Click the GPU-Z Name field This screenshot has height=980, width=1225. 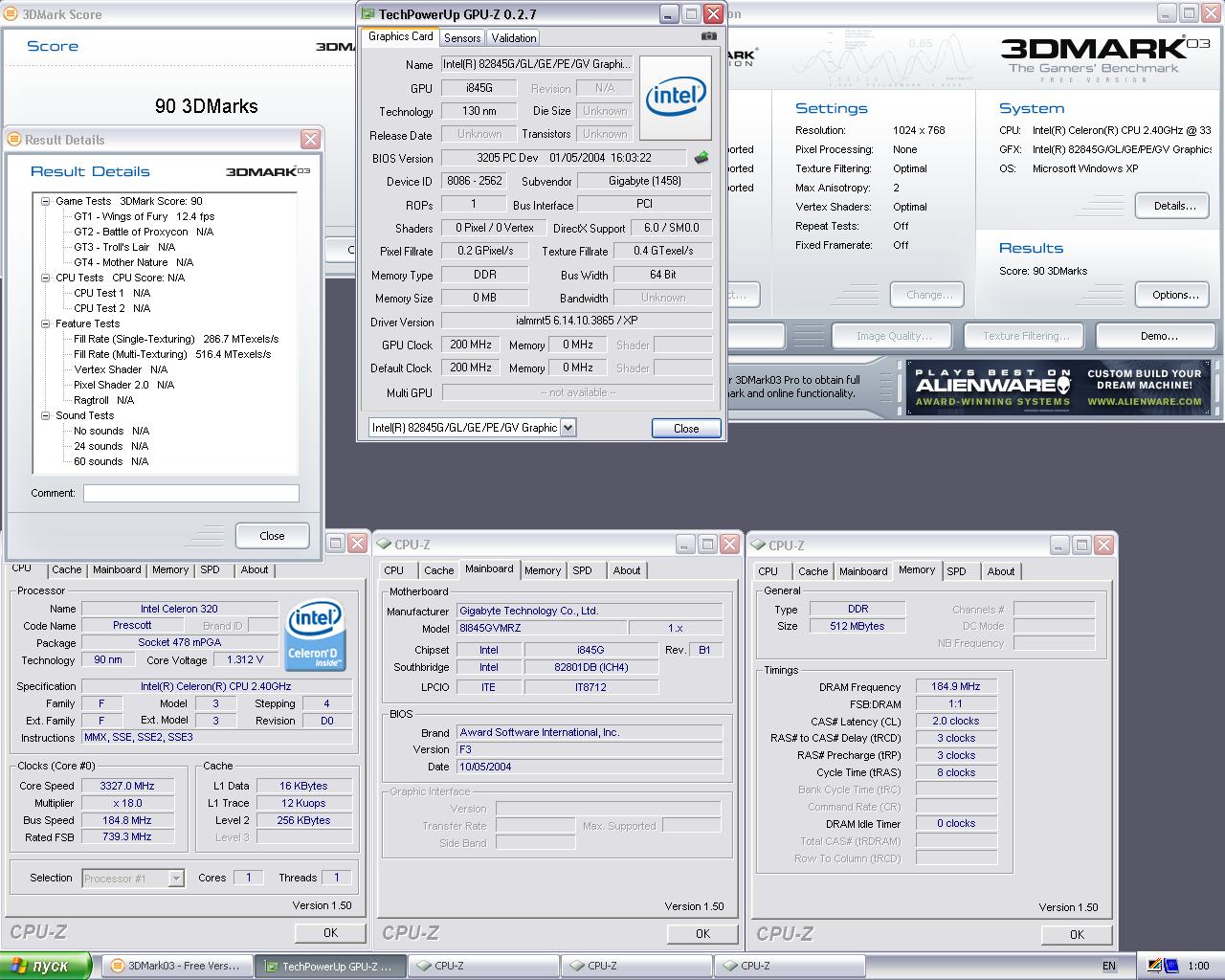pyautogui.click(x=537, y=64)
